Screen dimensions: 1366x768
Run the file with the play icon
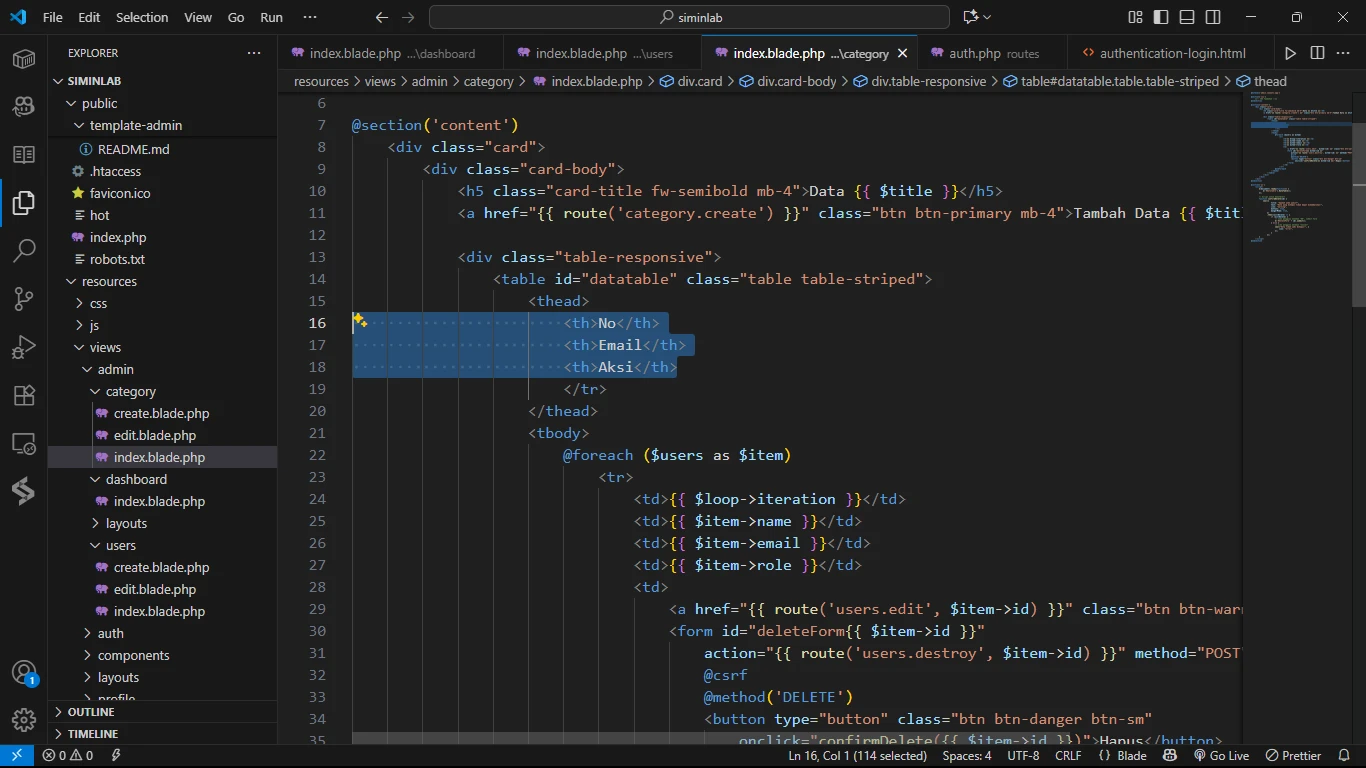coord(1290,53)
